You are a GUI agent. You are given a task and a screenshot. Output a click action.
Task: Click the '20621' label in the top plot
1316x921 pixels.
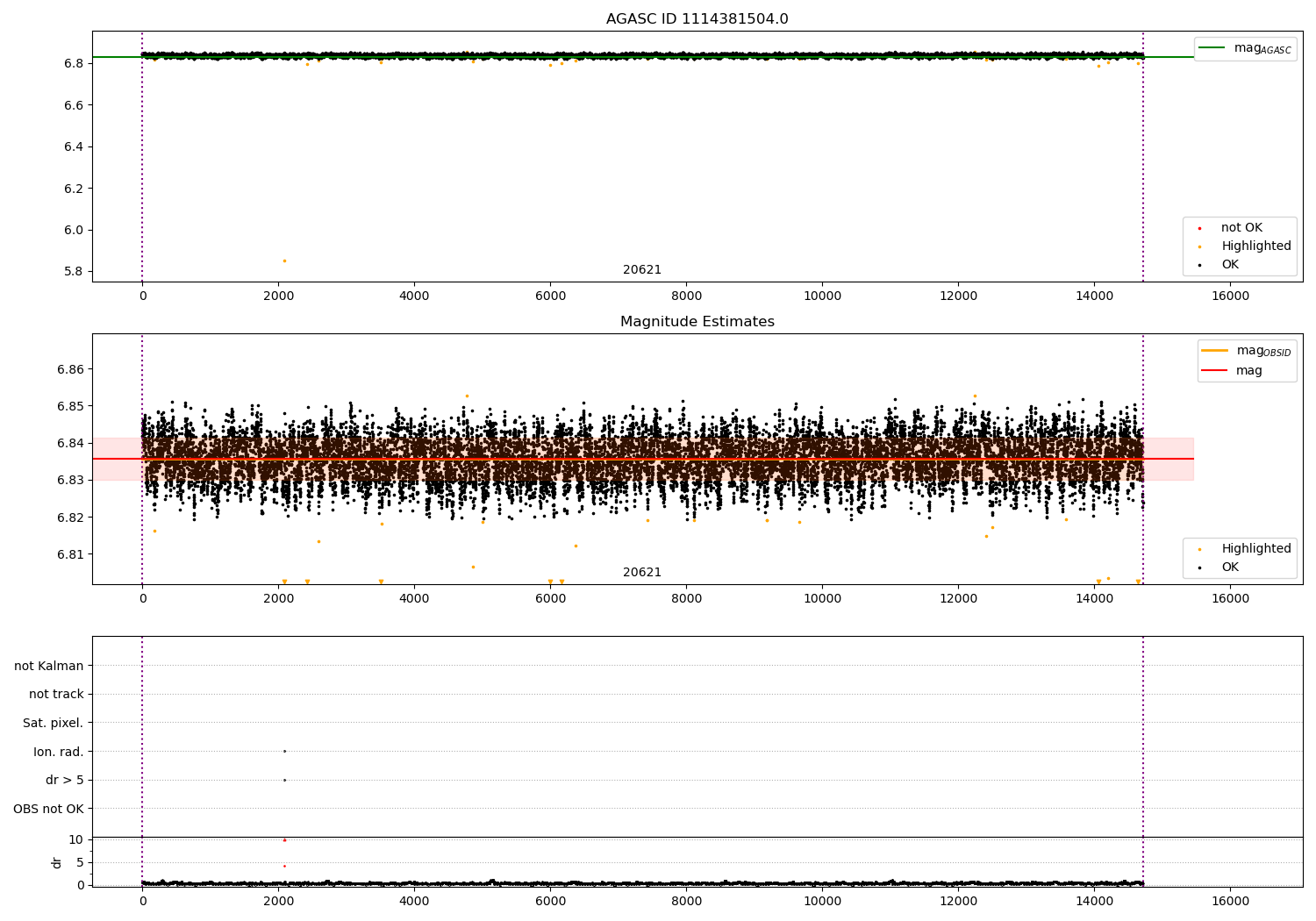click(x=642, y=269)
